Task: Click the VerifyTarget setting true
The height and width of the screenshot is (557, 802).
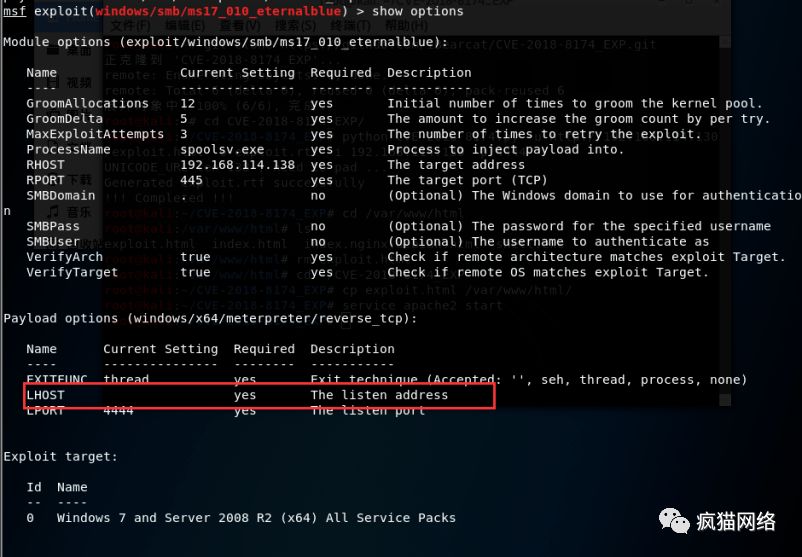Action: click(195, 272)
